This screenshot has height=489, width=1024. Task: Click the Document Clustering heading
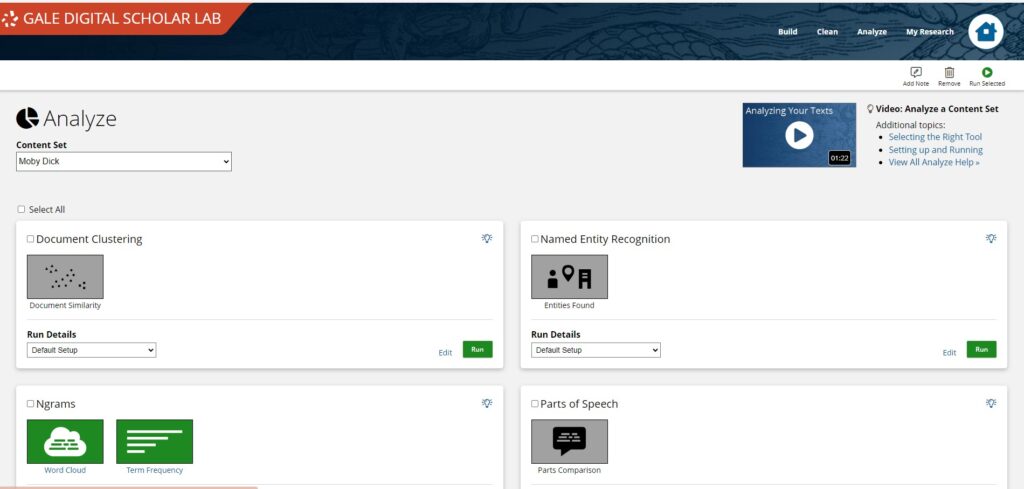coord(89,239)
